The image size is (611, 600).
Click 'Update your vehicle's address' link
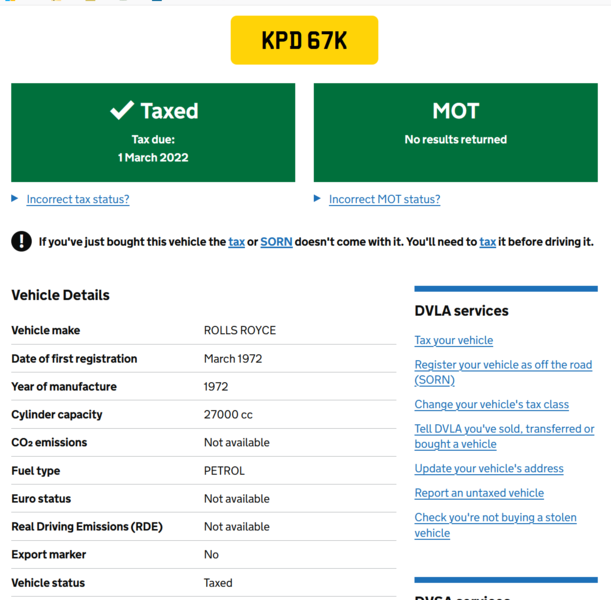coord(489,468)
